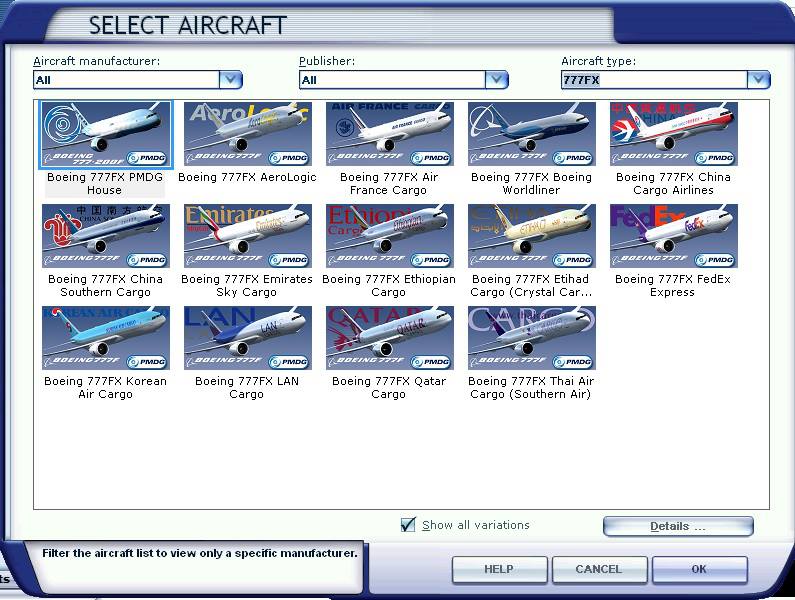
Task: Choose the AeroLogic 777FX thumbnail
Action: (248, 134)
